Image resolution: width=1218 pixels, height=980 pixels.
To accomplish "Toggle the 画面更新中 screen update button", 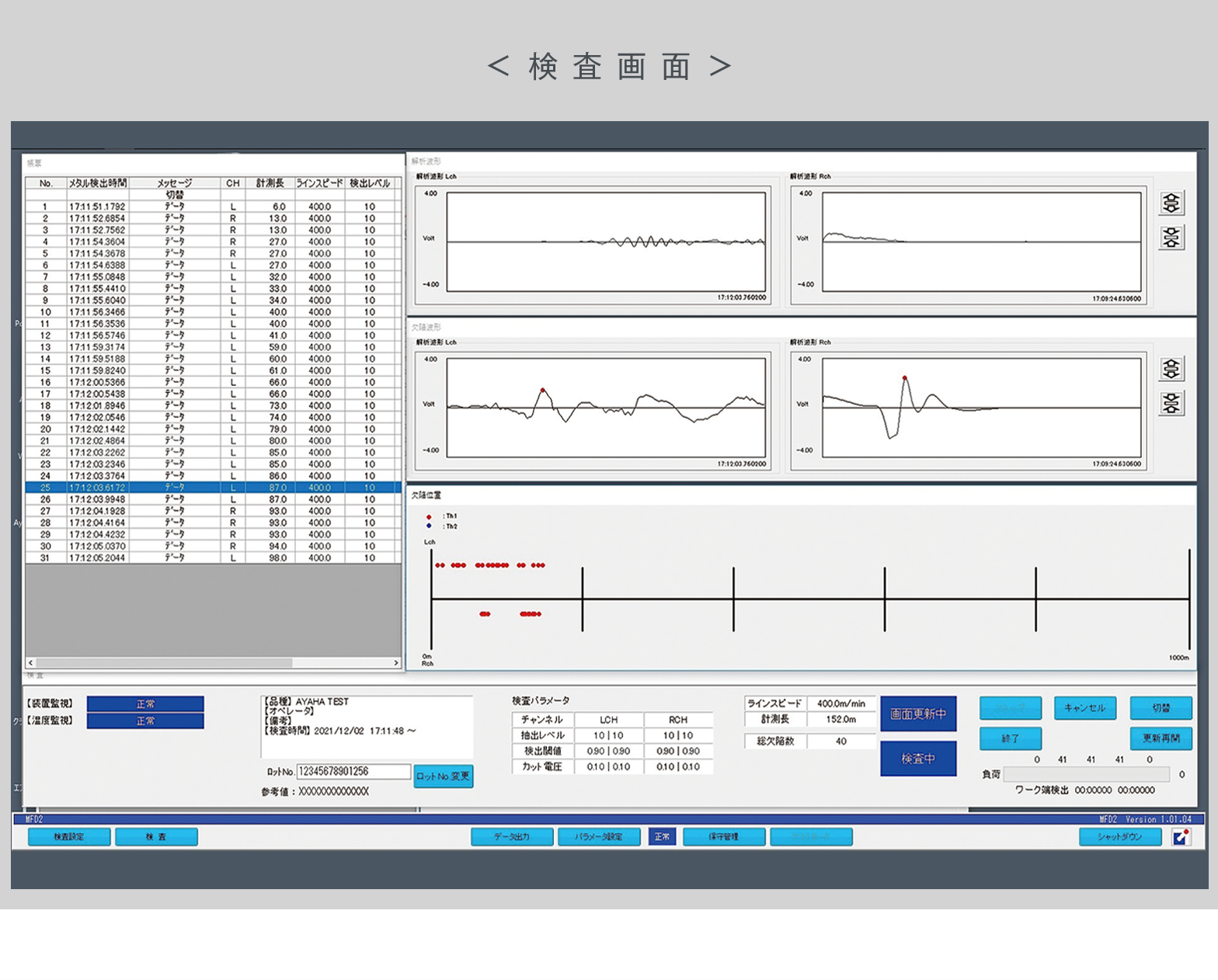I will pos(917,714).
